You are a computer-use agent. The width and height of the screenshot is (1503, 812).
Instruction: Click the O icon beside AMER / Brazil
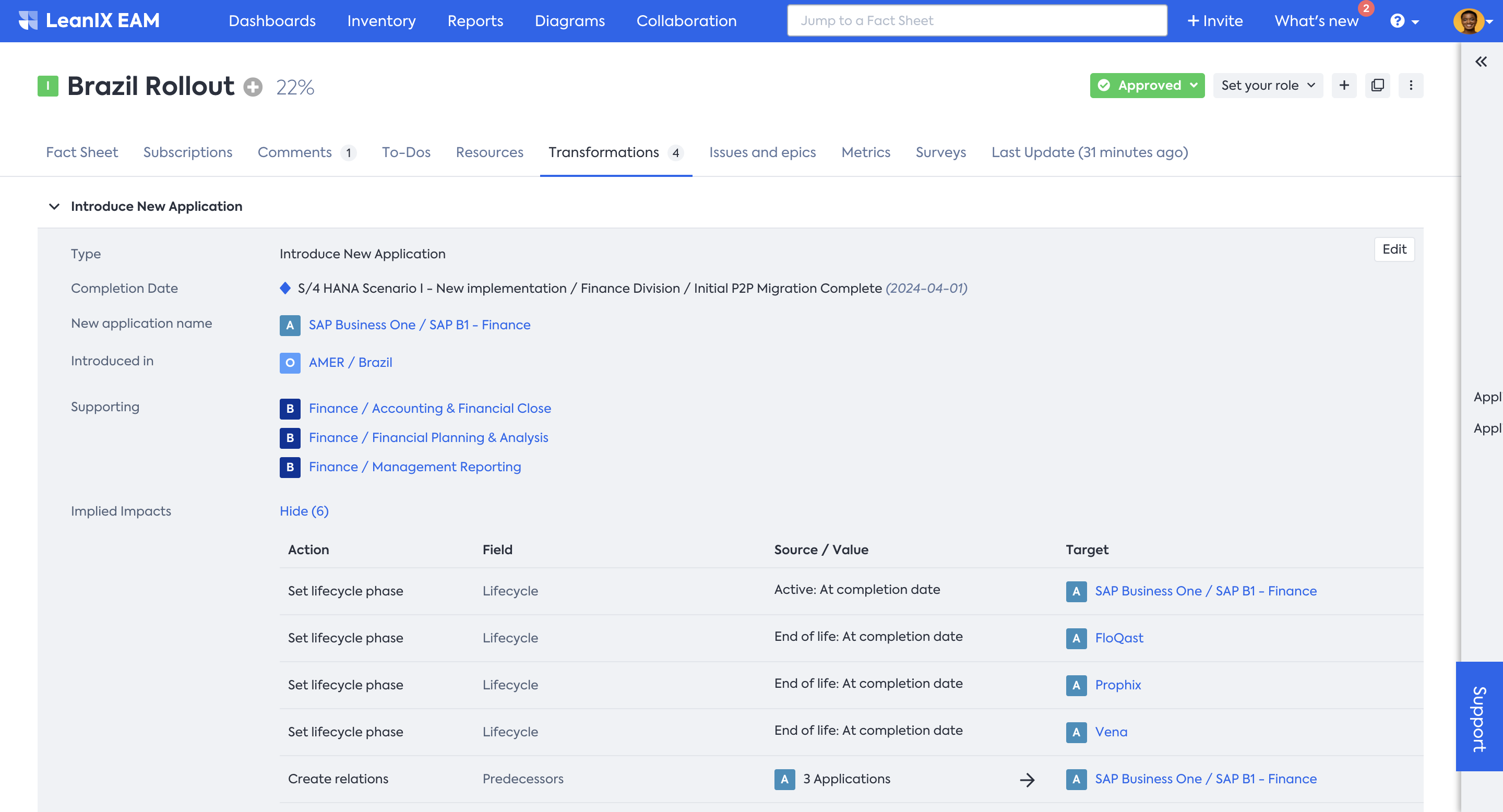coord(290,362)
